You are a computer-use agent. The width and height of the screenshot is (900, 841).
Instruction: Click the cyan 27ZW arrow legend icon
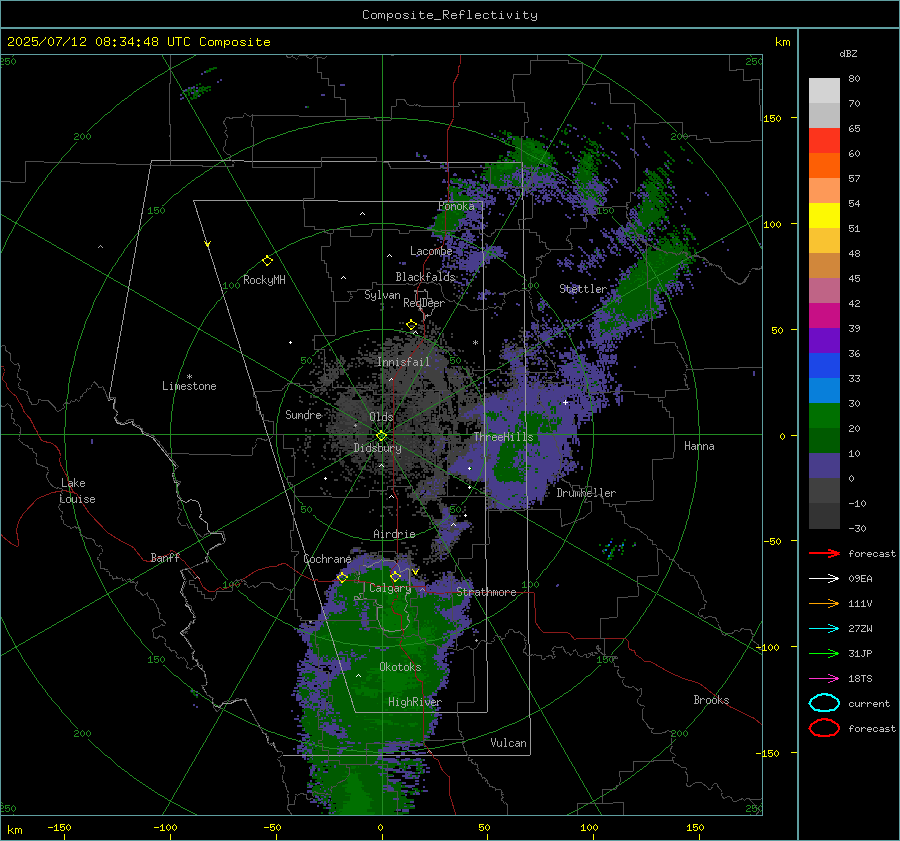[824, 629]
